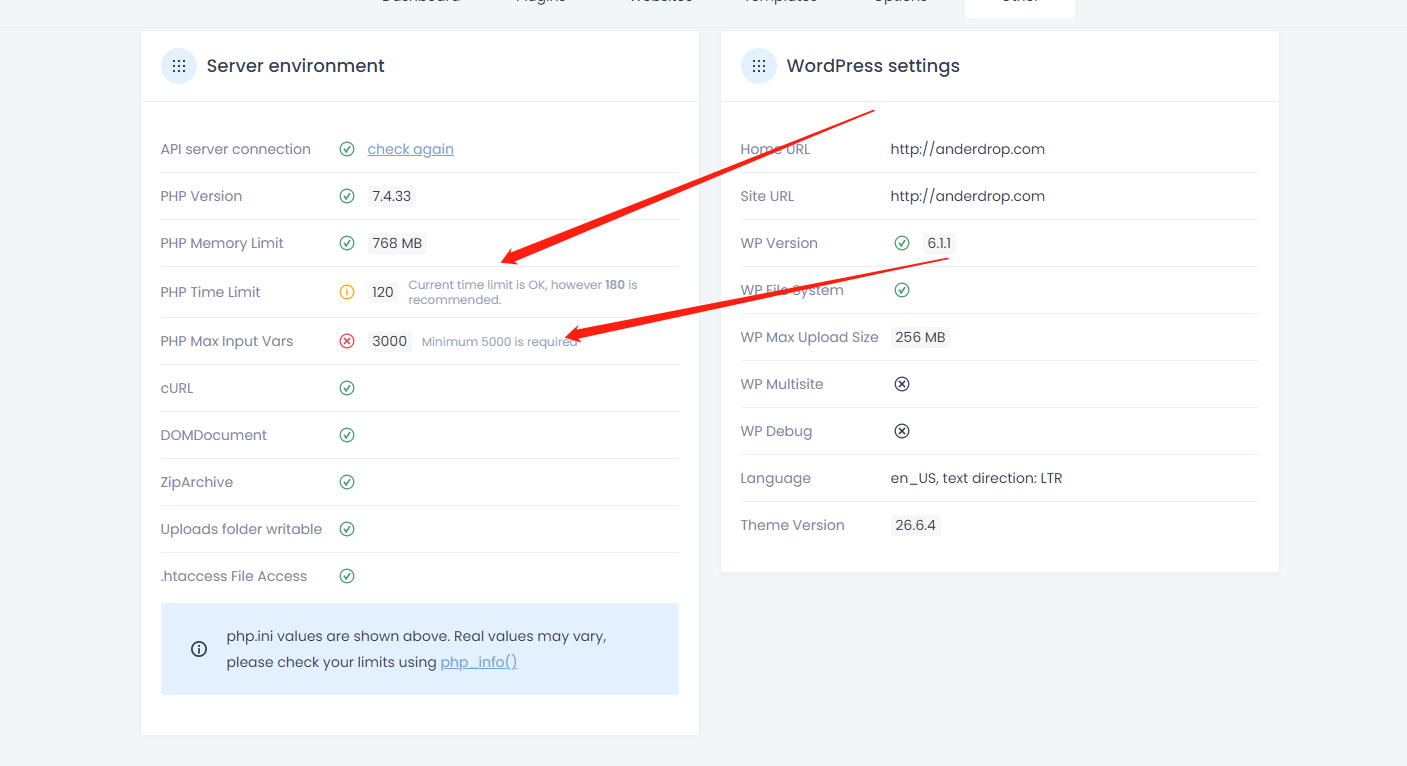This screenshot has width=1407, height=766.
Task: Click the 'Theme Version' label
Action: (x=793, y=525)
